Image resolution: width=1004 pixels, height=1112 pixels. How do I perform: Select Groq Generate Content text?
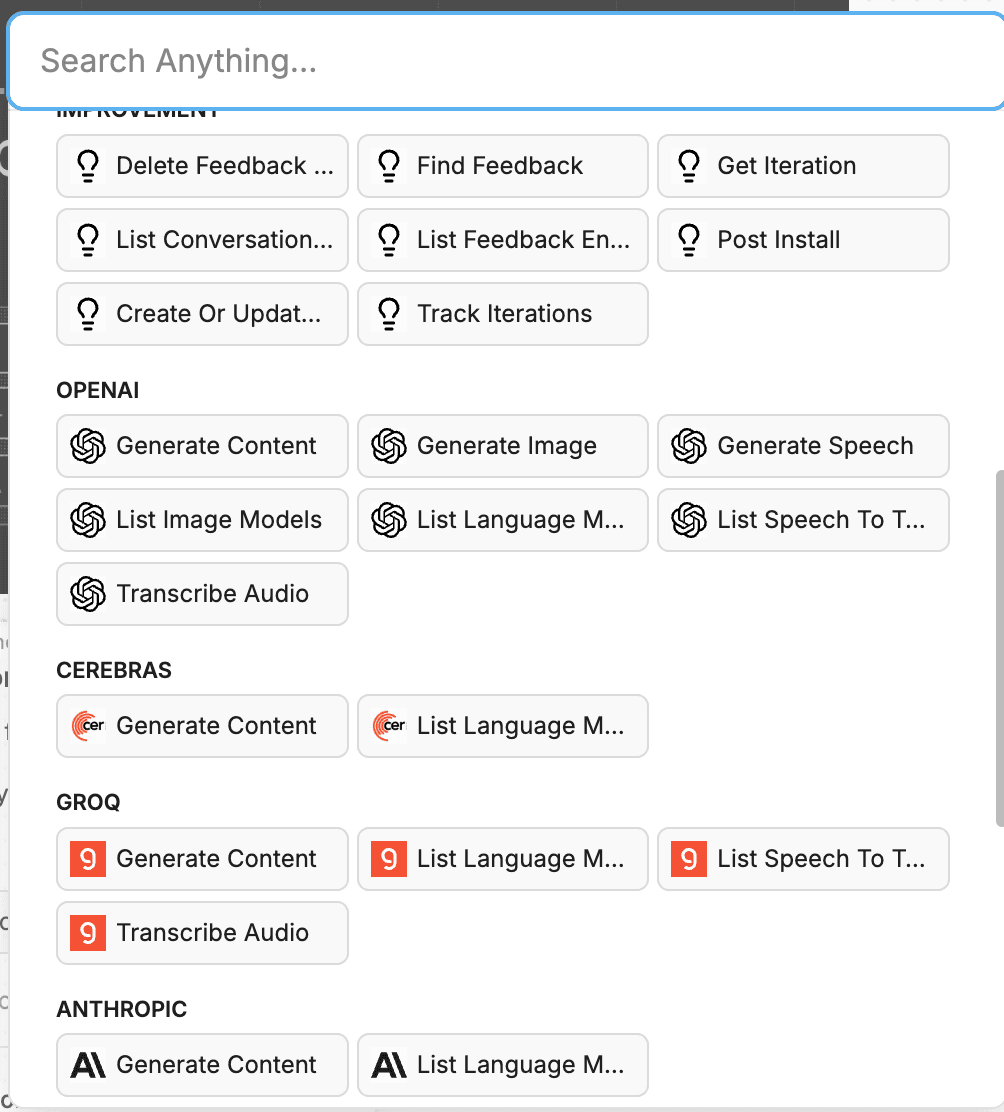tap(216, 859)
